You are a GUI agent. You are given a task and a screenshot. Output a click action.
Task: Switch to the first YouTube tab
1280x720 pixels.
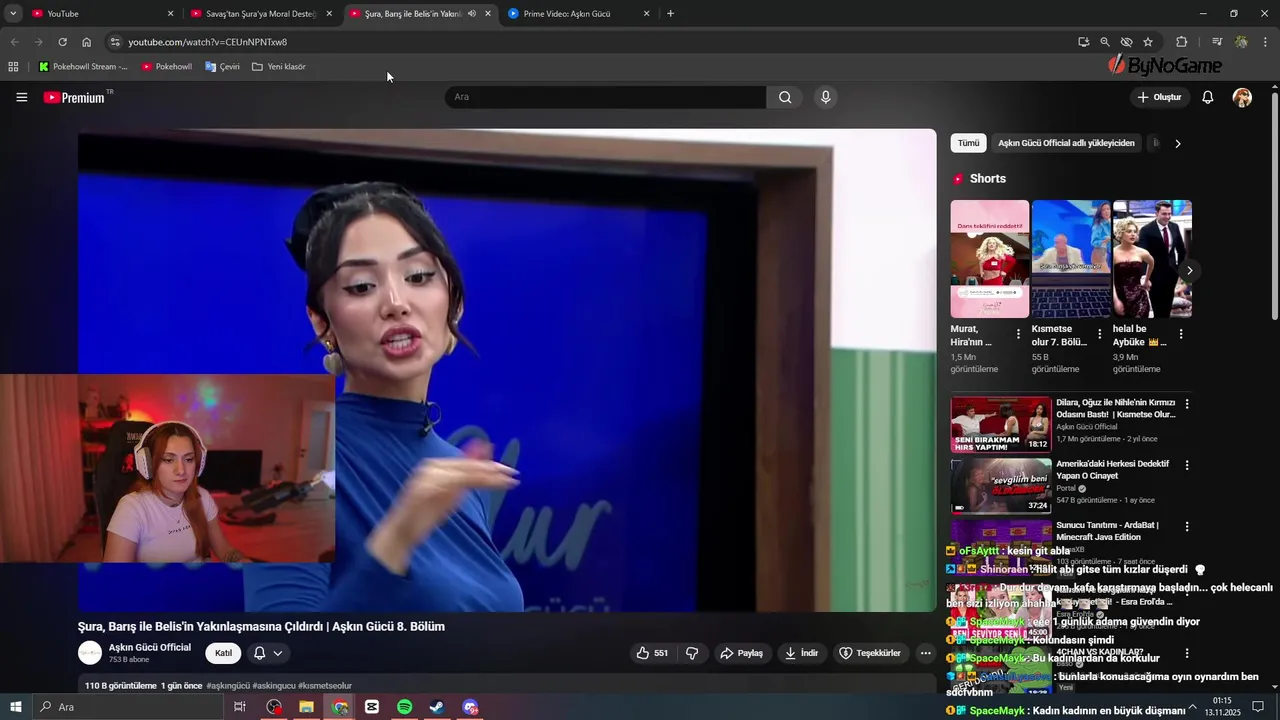[100, 14]
